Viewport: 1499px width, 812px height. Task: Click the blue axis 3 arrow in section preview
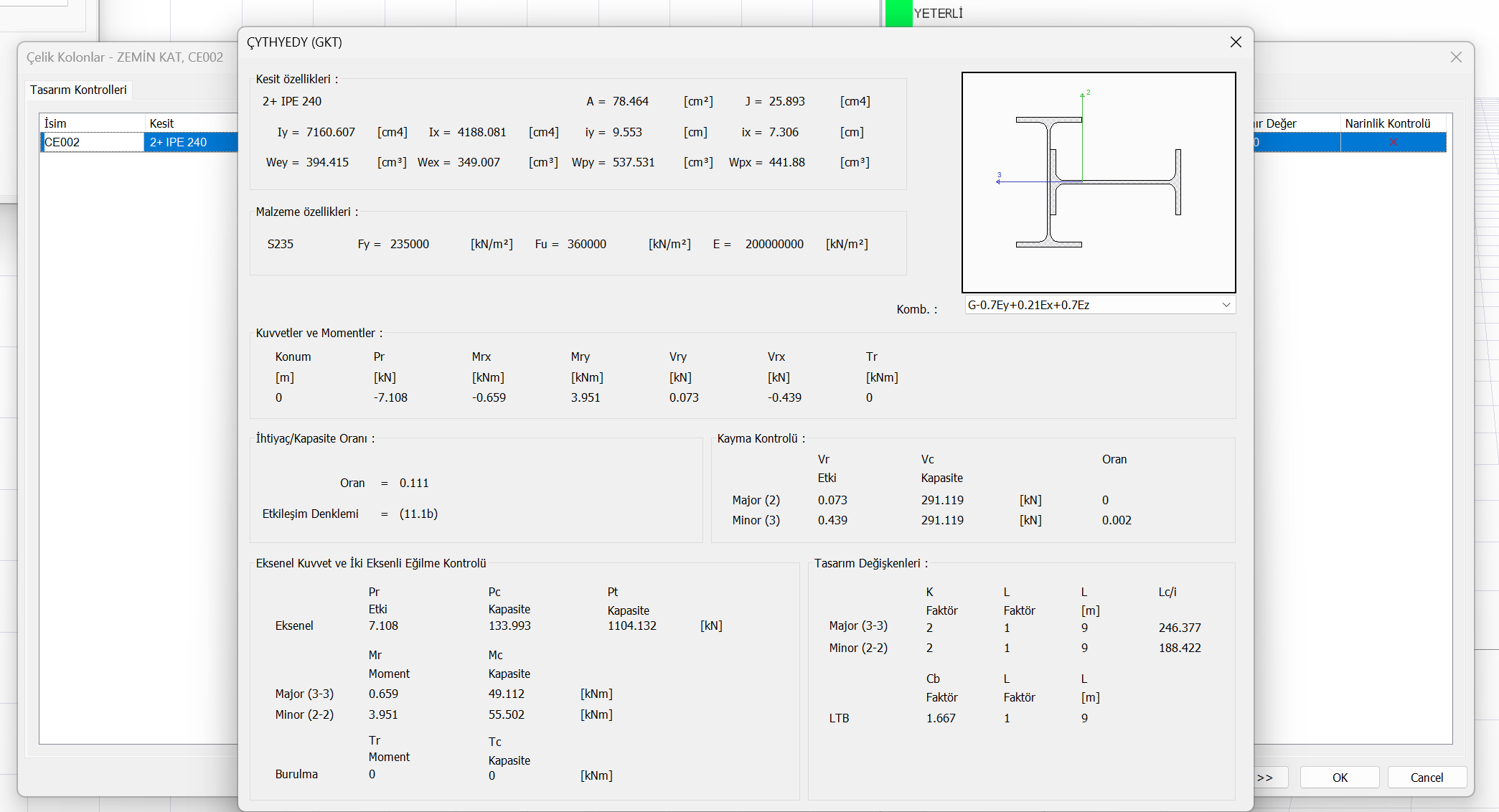999,181
